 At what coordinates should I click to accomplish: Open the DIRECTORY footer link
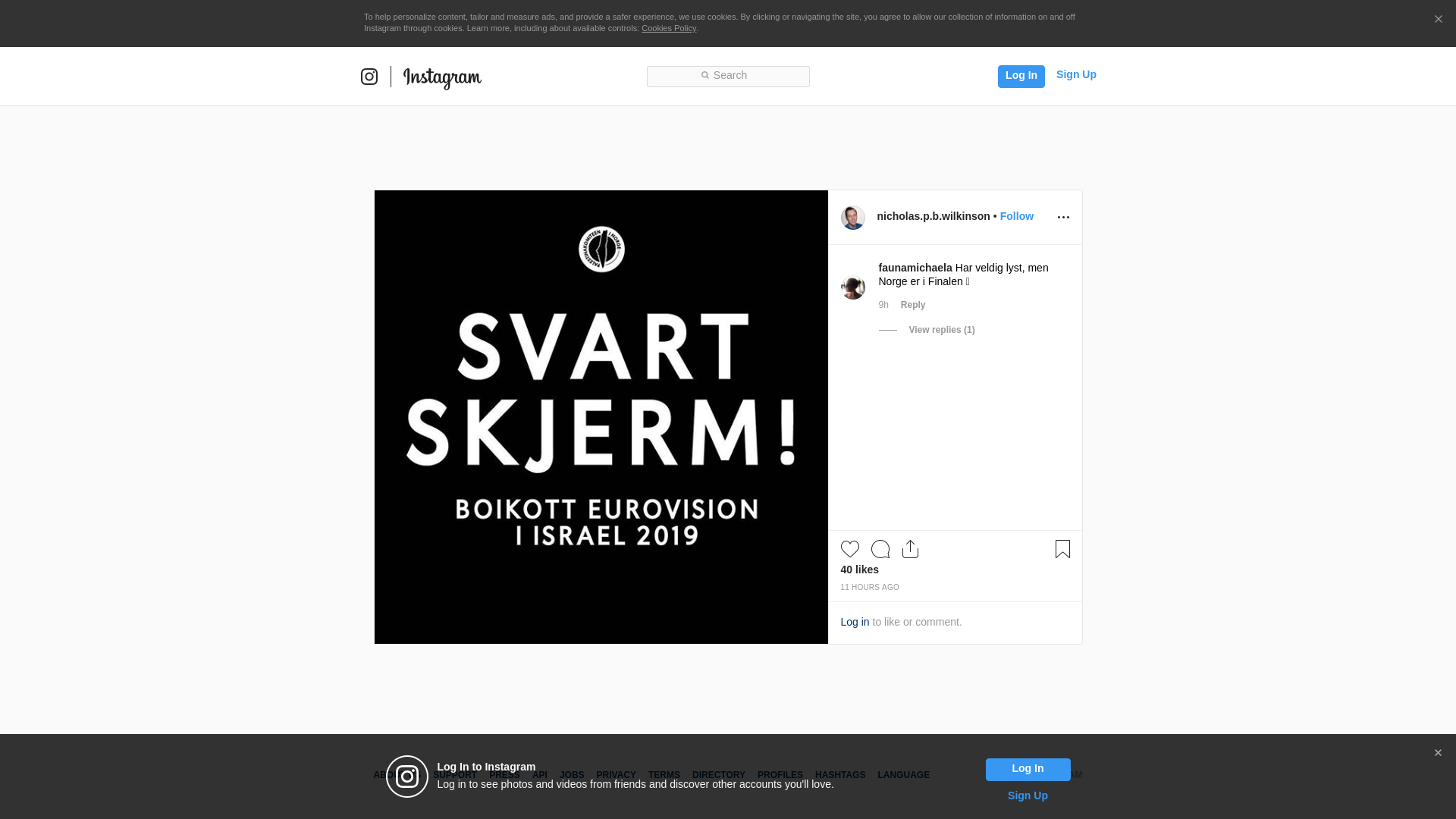719,775
